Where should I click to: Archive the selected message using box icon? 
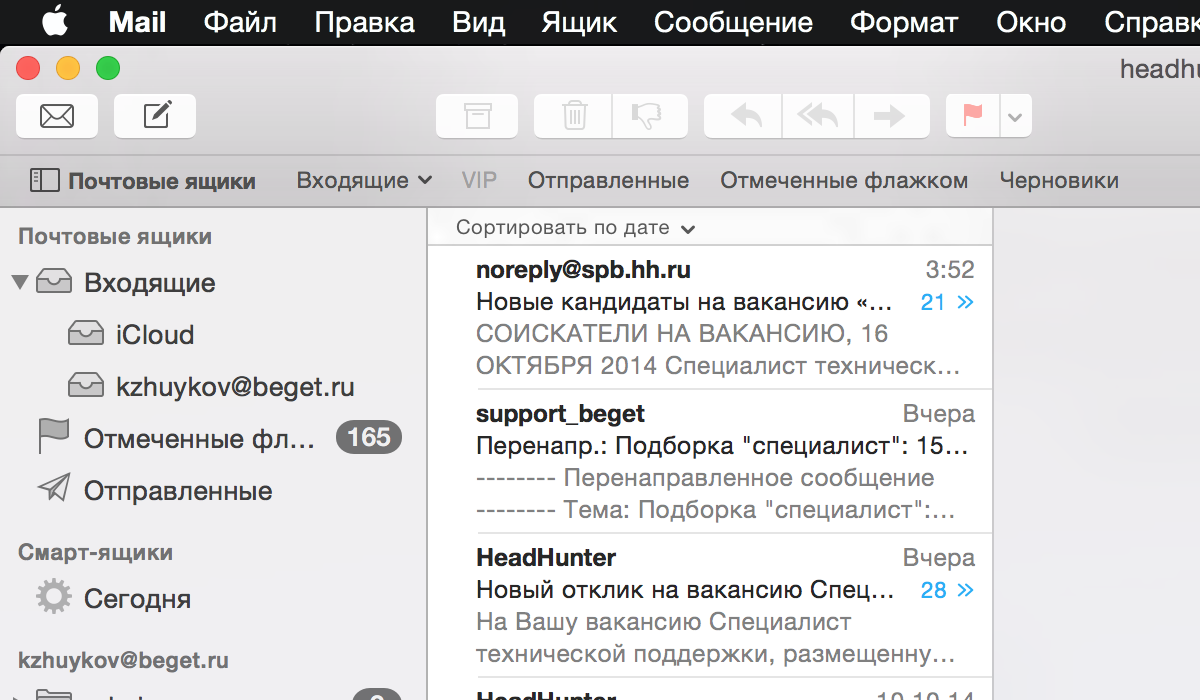[477, 116]
